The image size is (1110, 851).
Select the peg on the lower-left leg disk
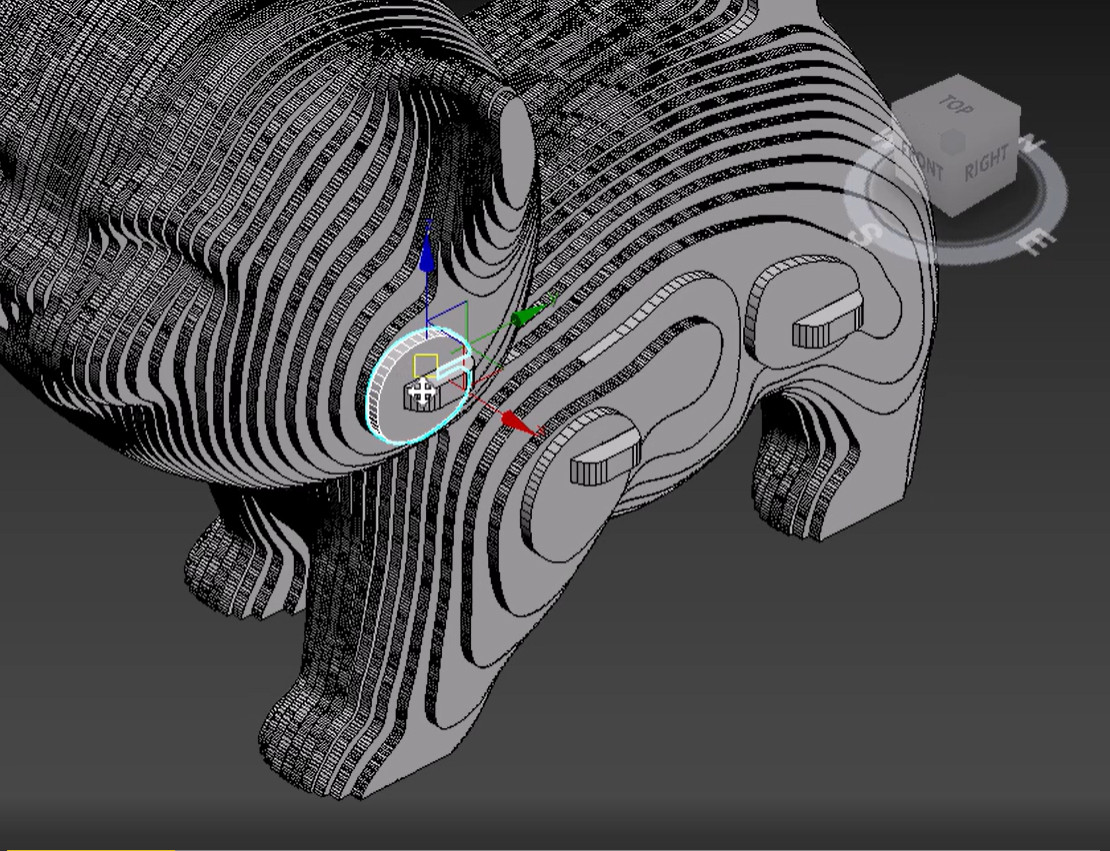[x=605, y=458]
